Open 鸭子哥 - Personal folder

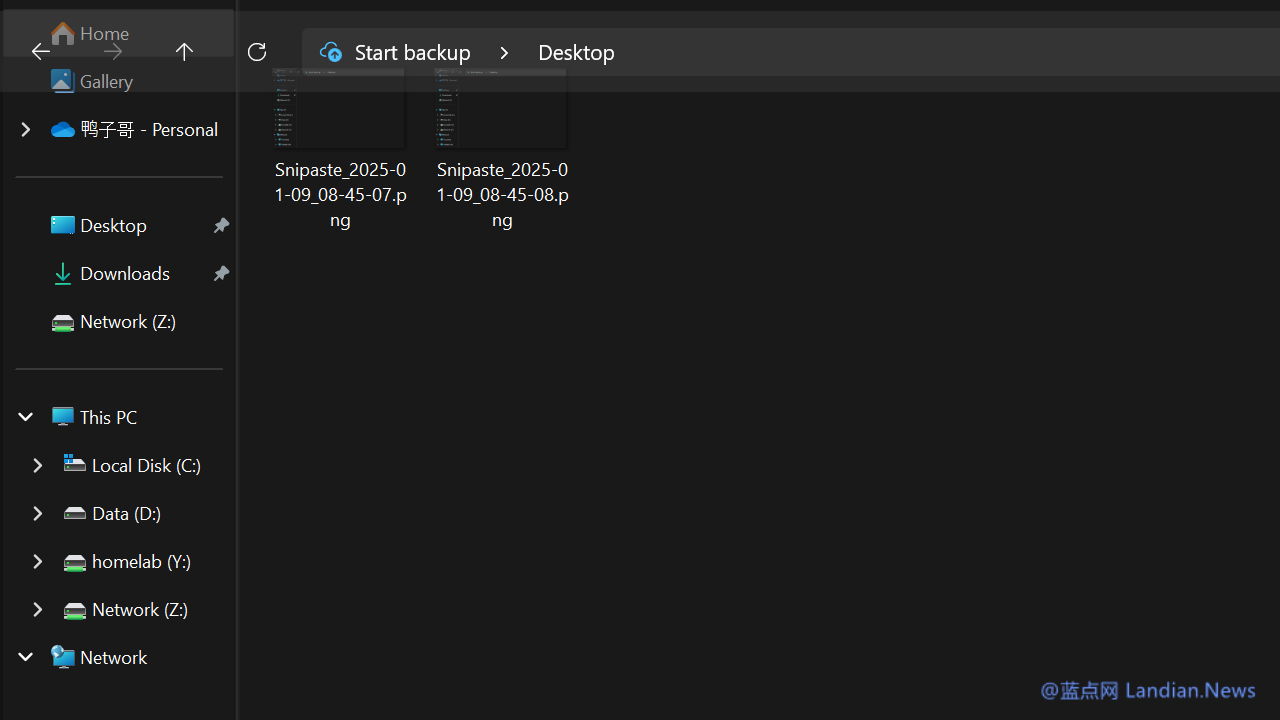(149, 129)
